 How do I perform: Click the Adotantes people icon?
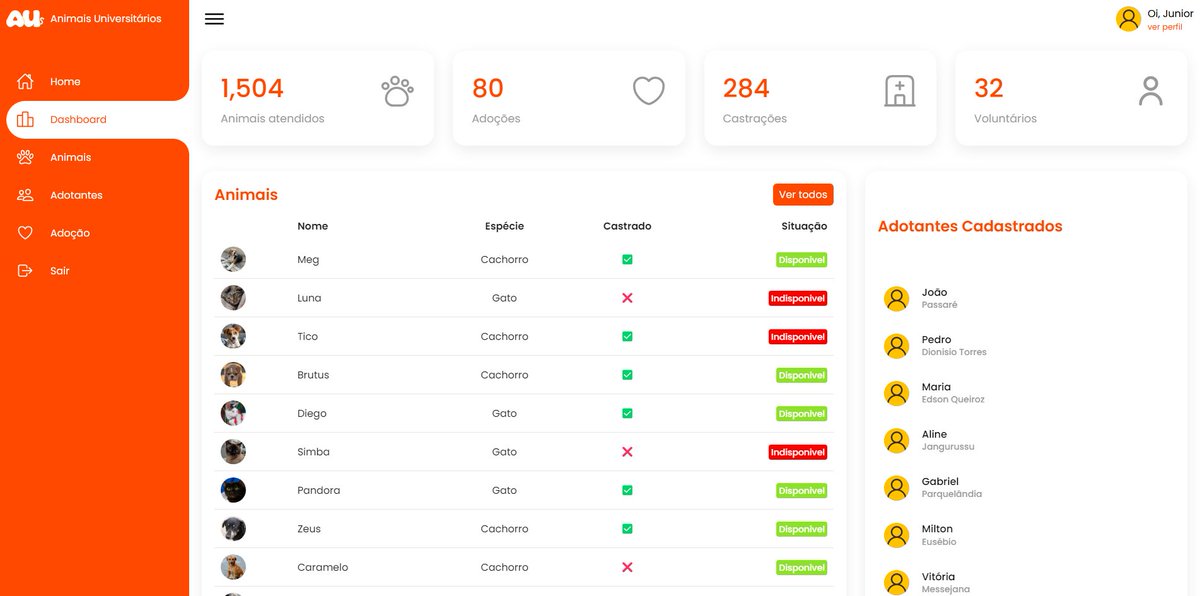click(25, 194)
